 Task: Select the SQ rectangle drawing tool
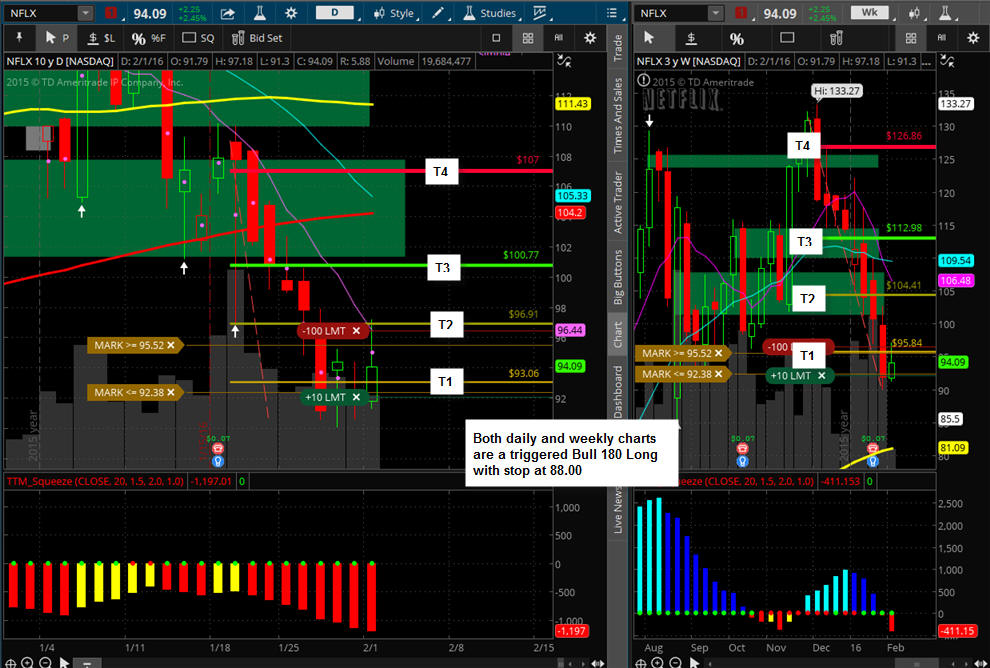coord(198,38)
